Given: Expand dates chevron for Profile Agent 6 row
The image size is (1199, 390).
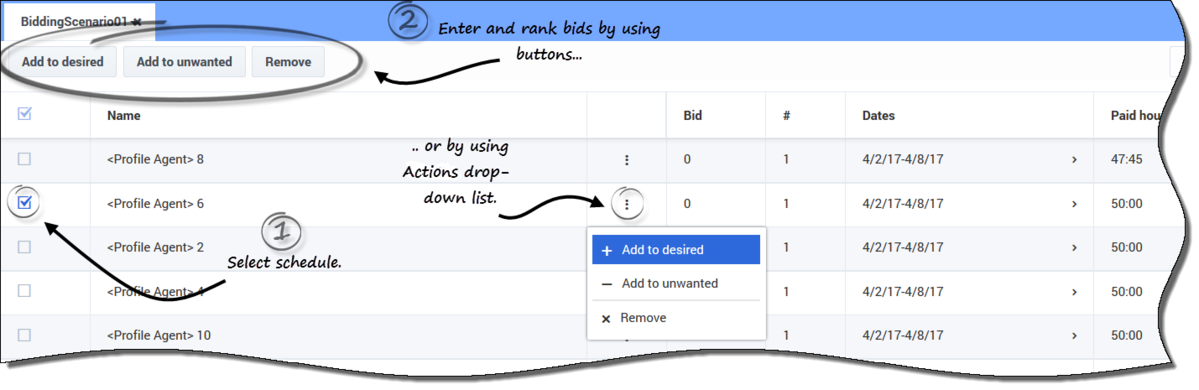Looking at the screenshot, I should point(1074,204).
